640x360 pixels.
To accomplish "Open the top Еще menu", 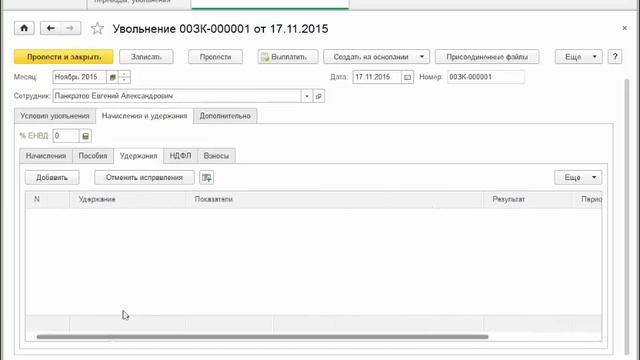I will coord(578,57).
